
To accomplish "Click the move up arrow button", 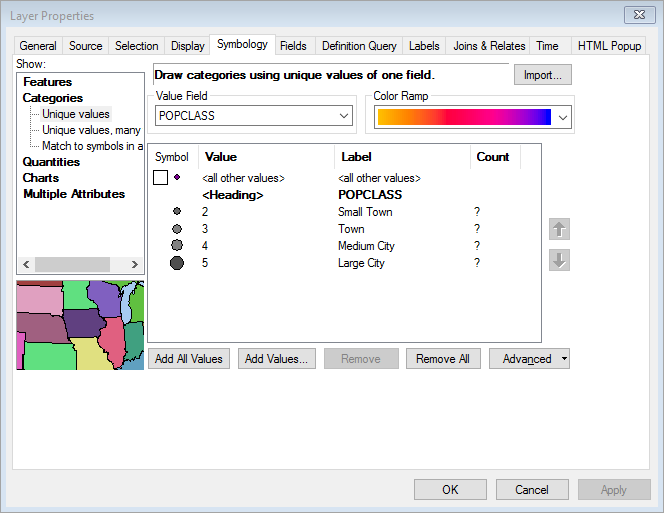I will tap(560, 229).
